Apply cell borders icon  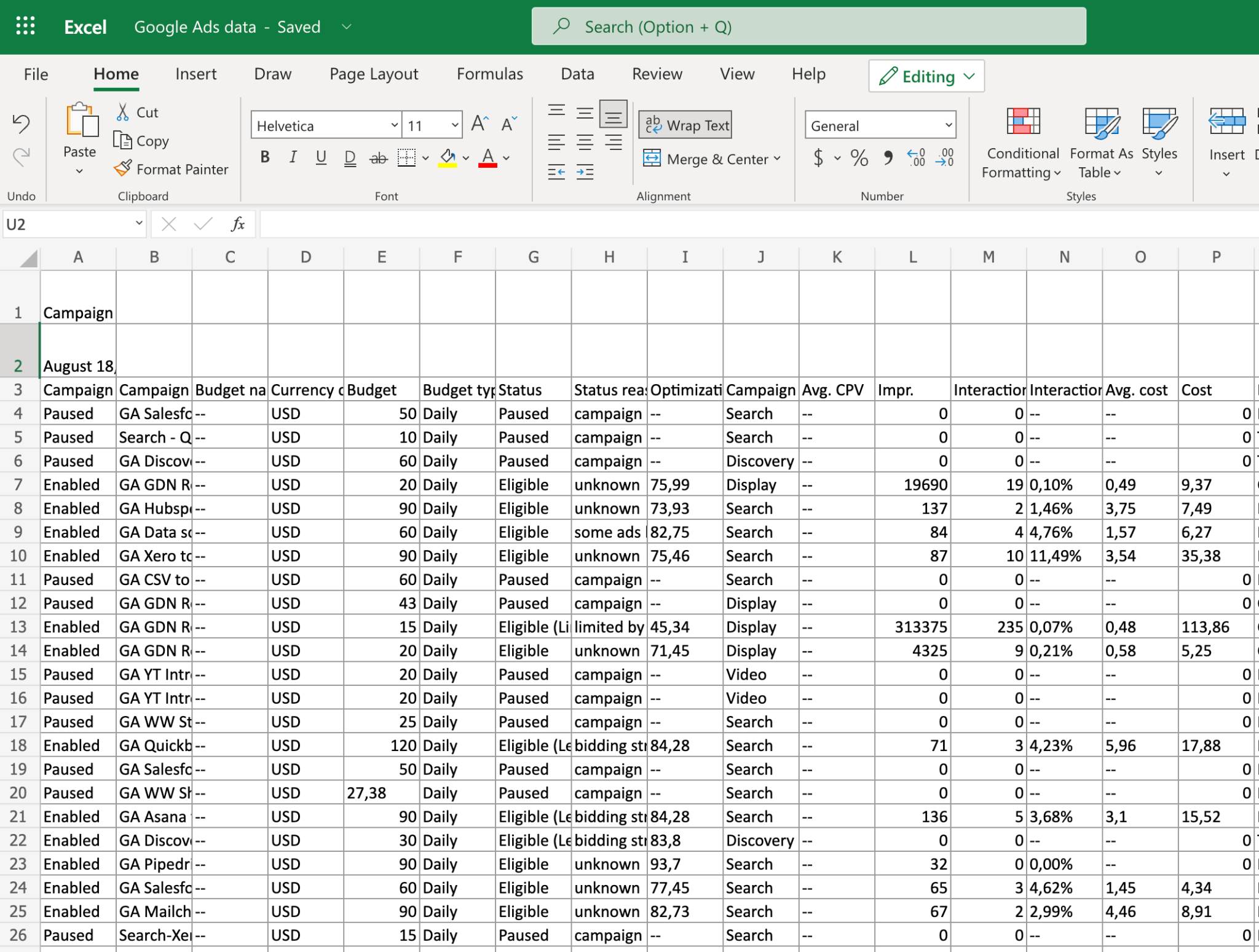(406, 158)
